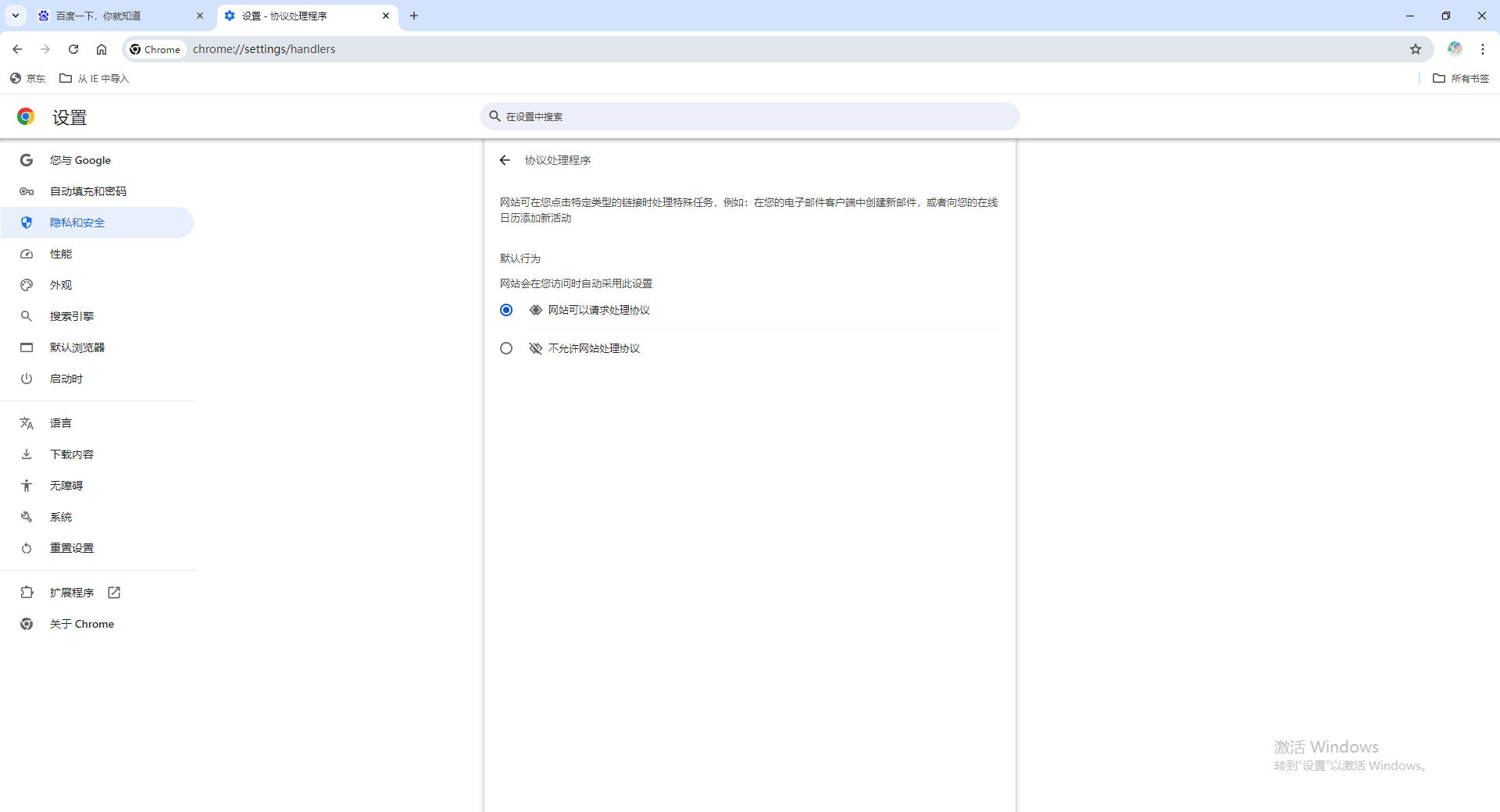Click the Chrome site info chip
This screenshot has height=812, width=1500.
point(155,49)
